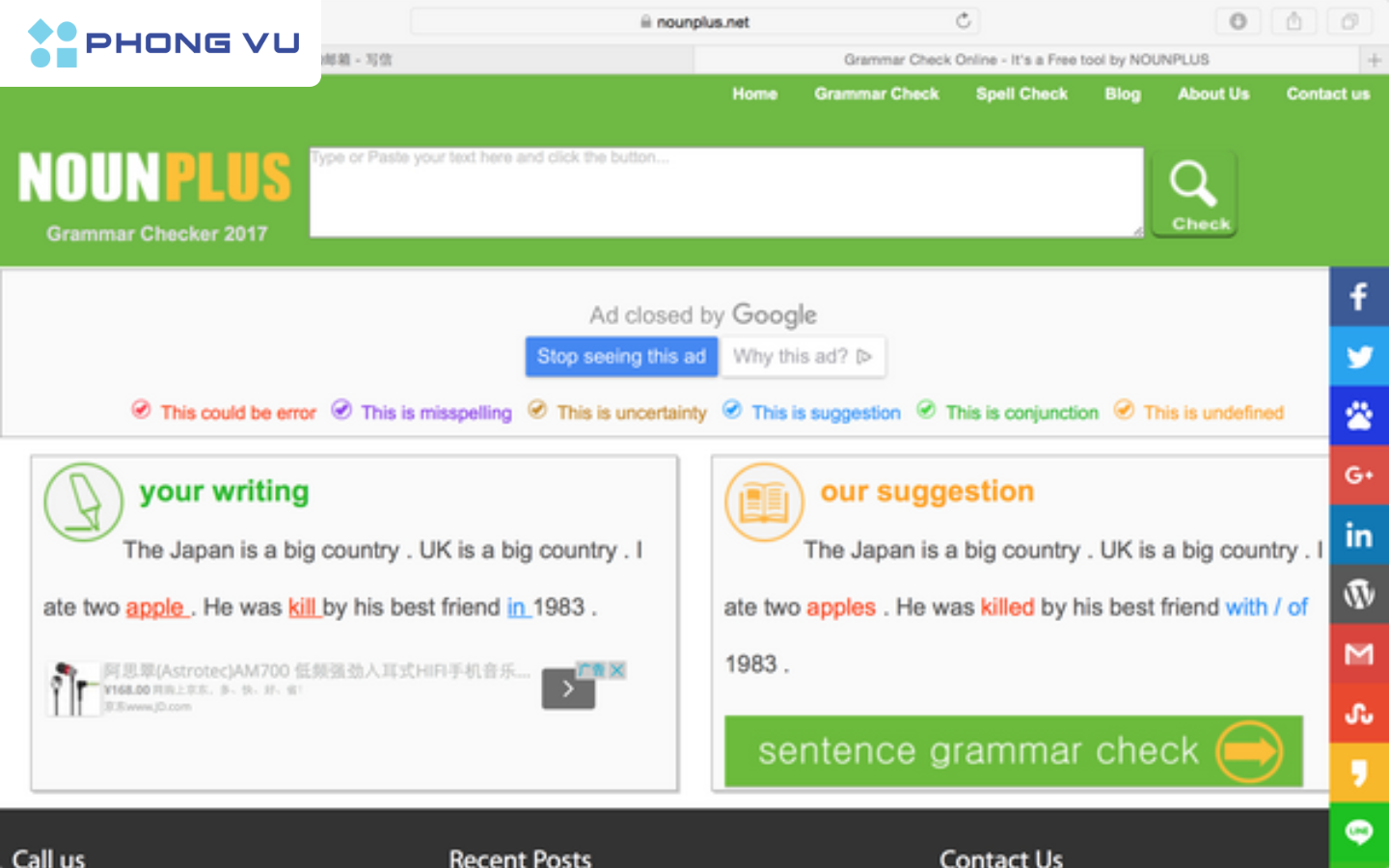
Task: Share page on Twitter
Action: (1359, 357)
